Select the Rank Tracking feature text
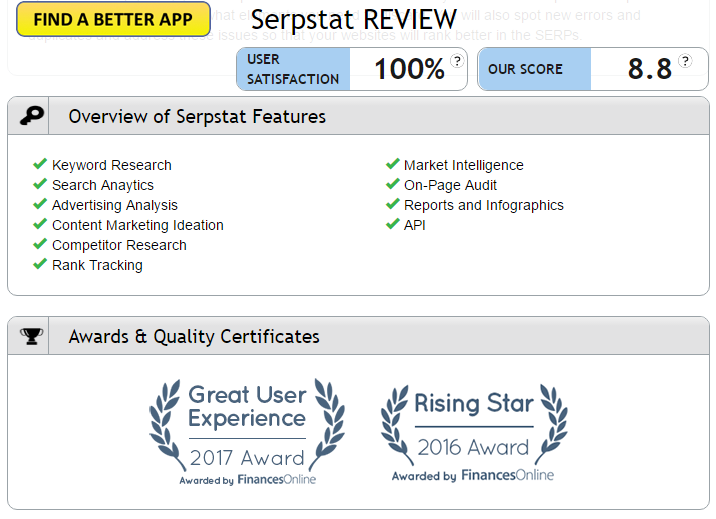Image resolution: width=716 pixels, height=519 pixels. click(97, 265)
